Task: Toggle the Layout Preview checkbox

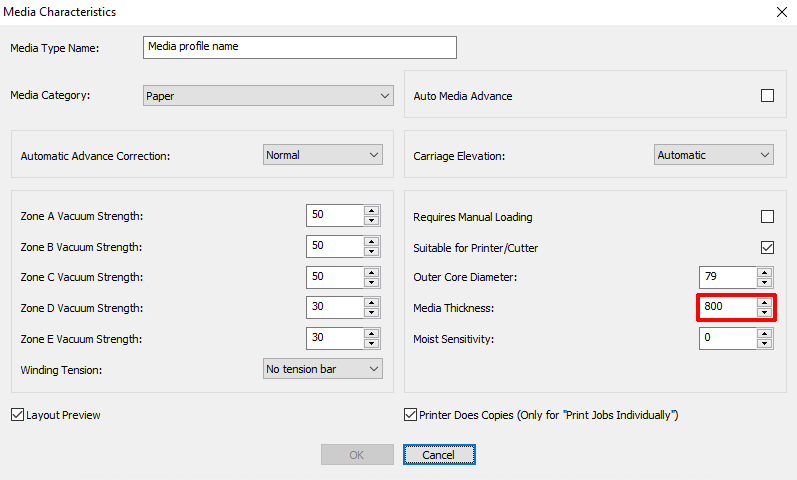Action: pyautogui.click(x=17, y=415)
